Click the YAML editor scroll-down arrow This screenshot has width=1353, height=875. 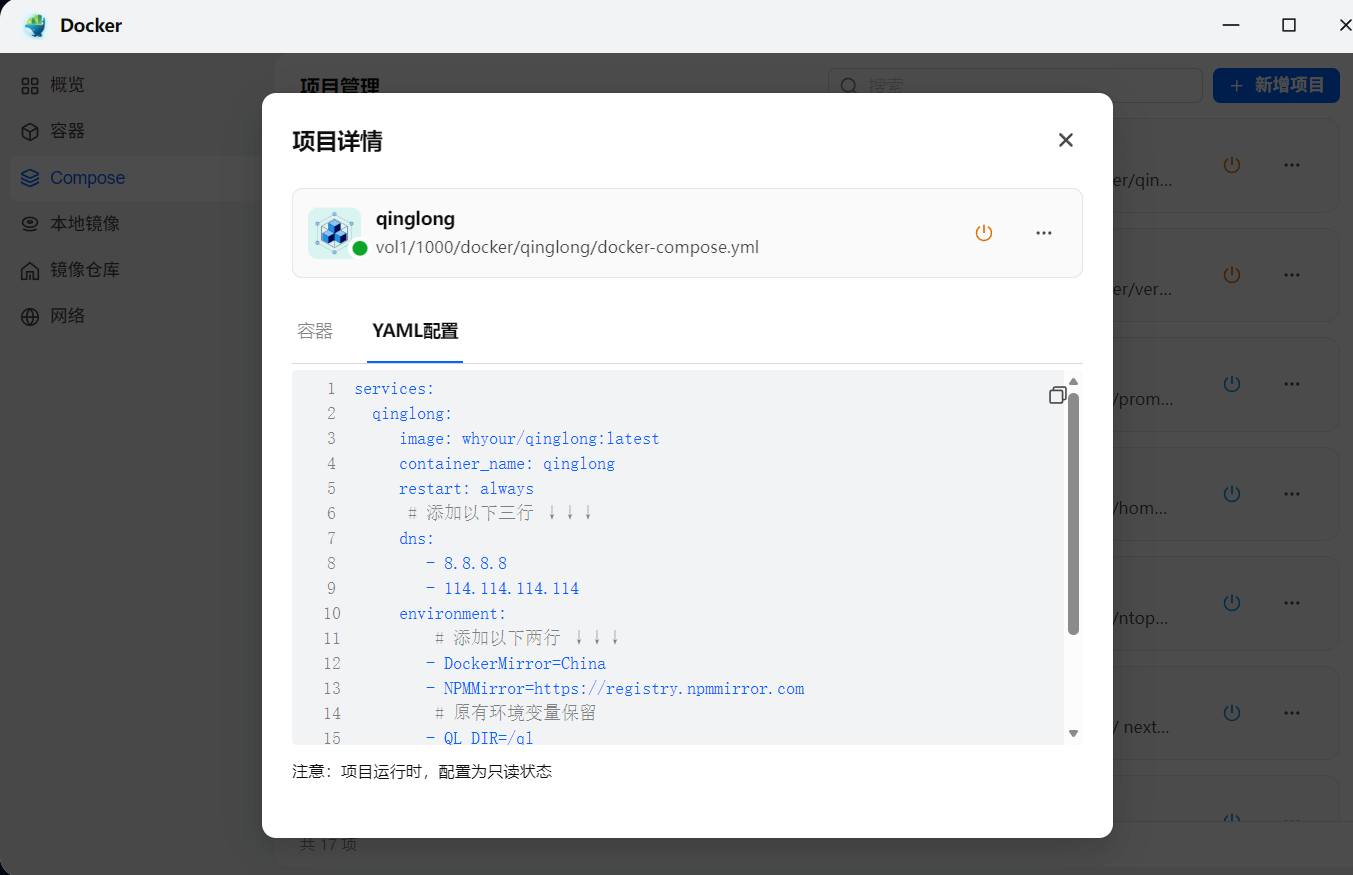coord(1073,733)
